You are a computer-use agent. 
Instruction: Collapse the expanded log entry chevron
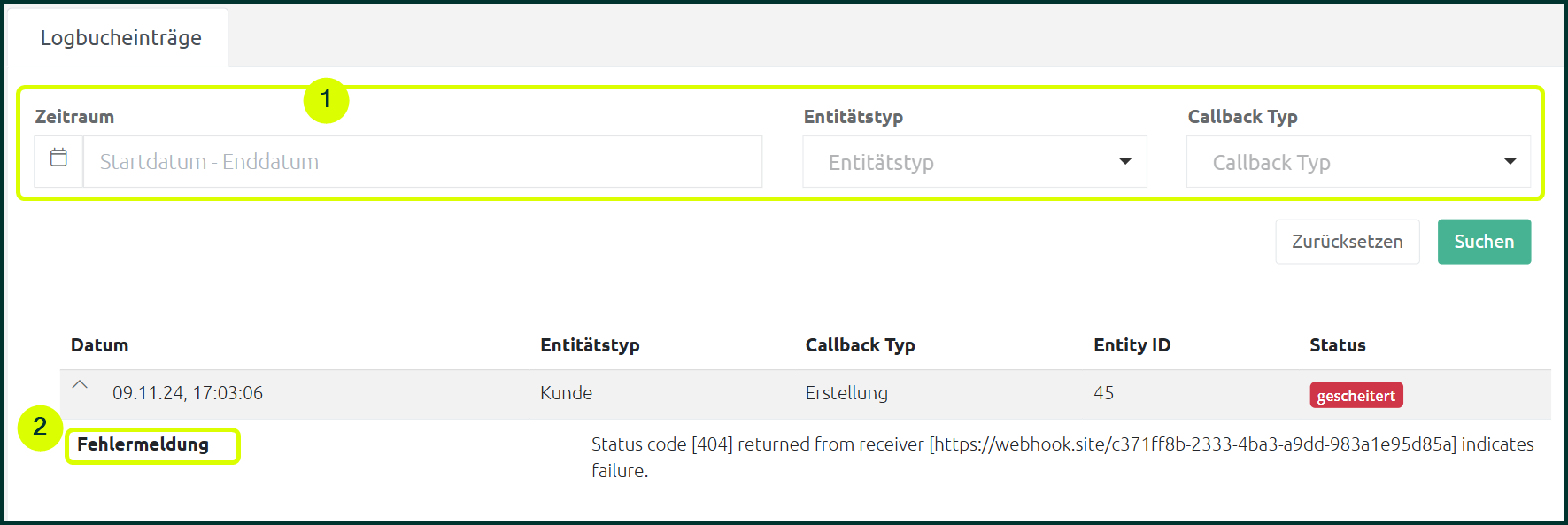tap(80, 385)
